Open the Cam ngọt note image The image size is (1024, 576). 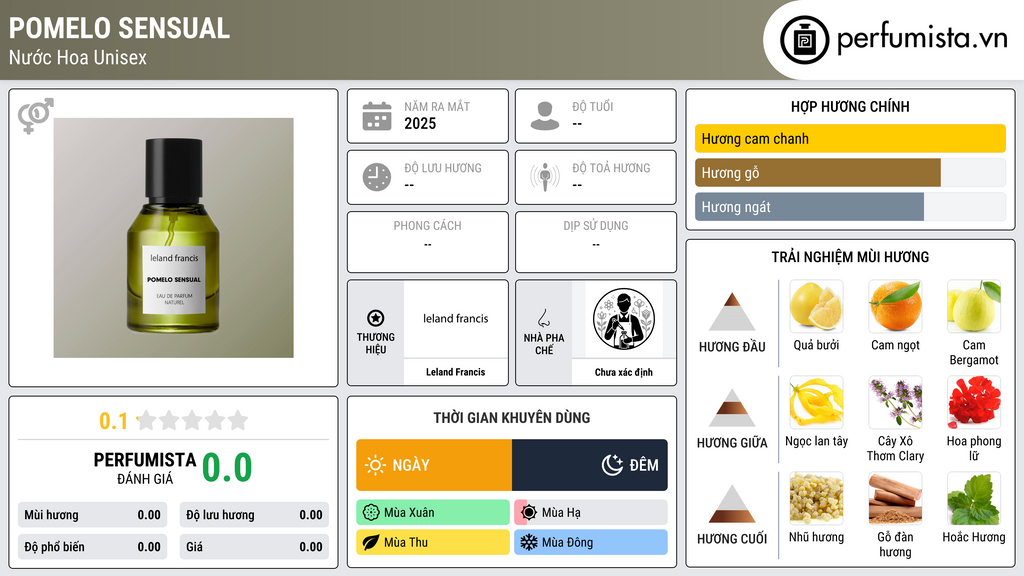[x=895, y=307]
